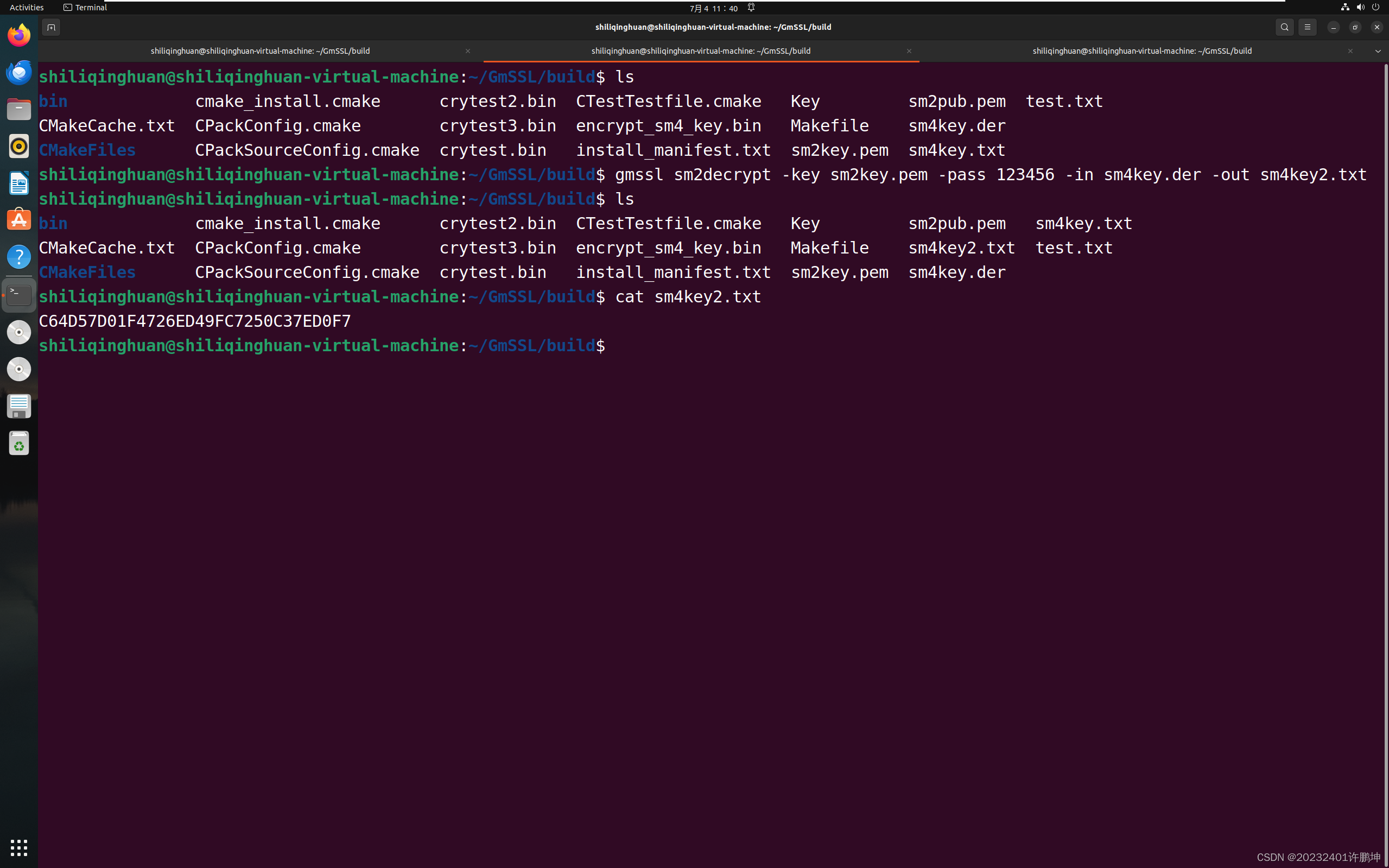Image resolution: width=1389 pixels, height=868 pixels.
Task: Open the Trash icon in dock
Action: click(19, 443)
